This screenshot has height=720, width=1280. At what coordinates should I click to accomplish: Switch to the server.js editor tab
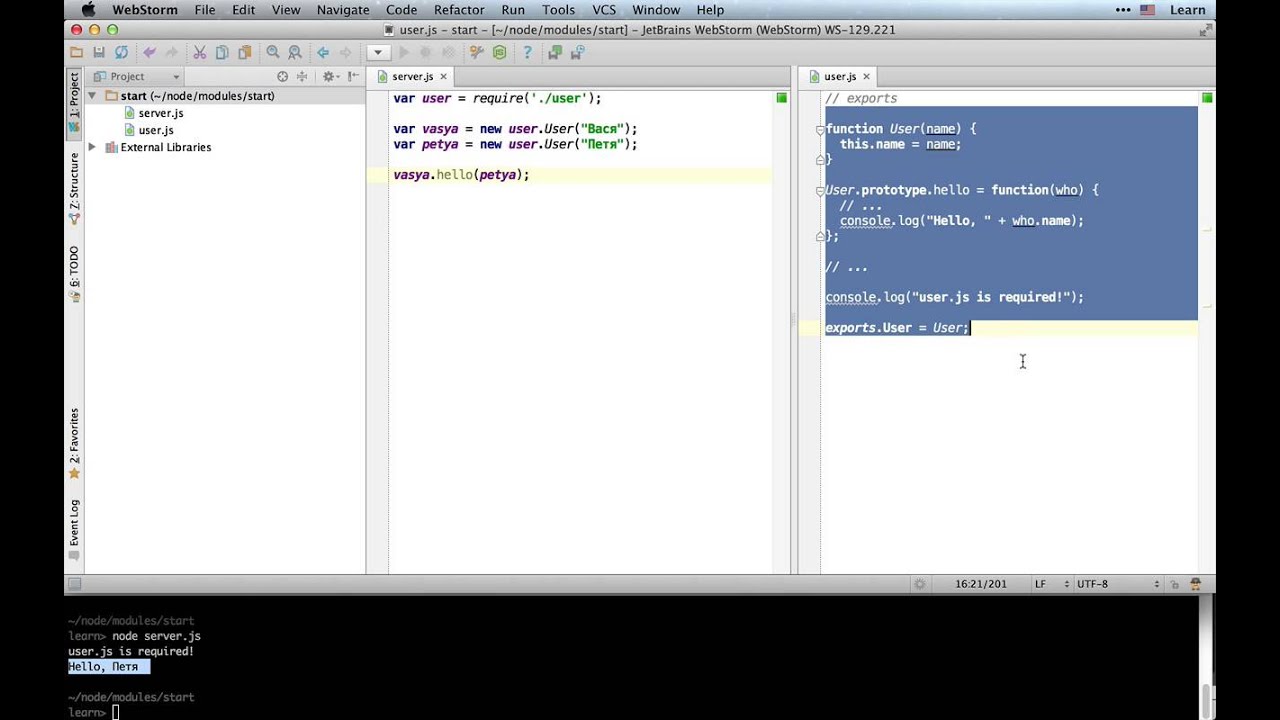(x=412, y=76)
